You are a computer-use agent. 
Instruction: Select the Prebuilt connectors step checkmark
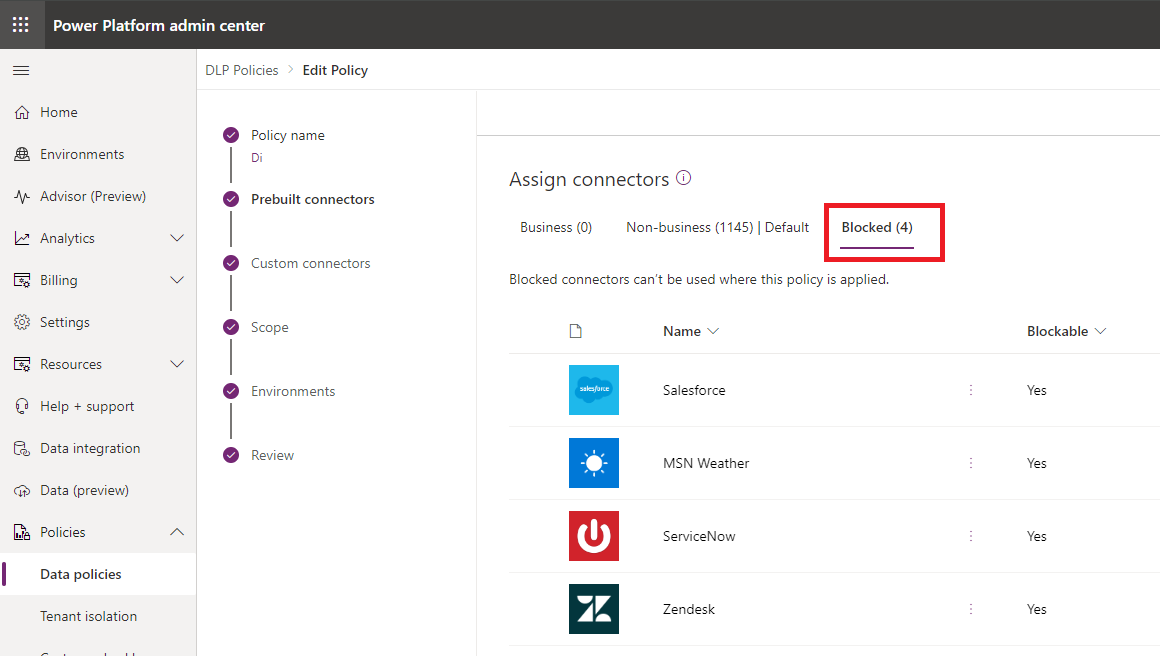coord(231,199)
